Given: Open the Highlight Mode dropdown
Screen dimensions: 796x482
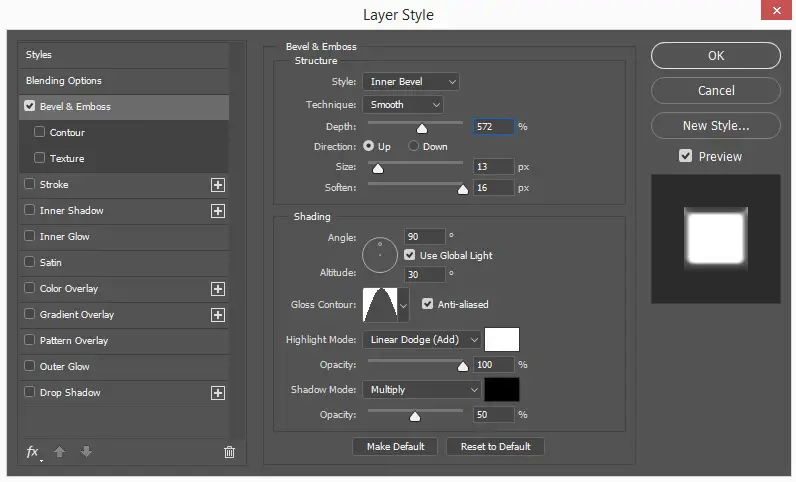Looking at the screenshot, I should (421, 339).
